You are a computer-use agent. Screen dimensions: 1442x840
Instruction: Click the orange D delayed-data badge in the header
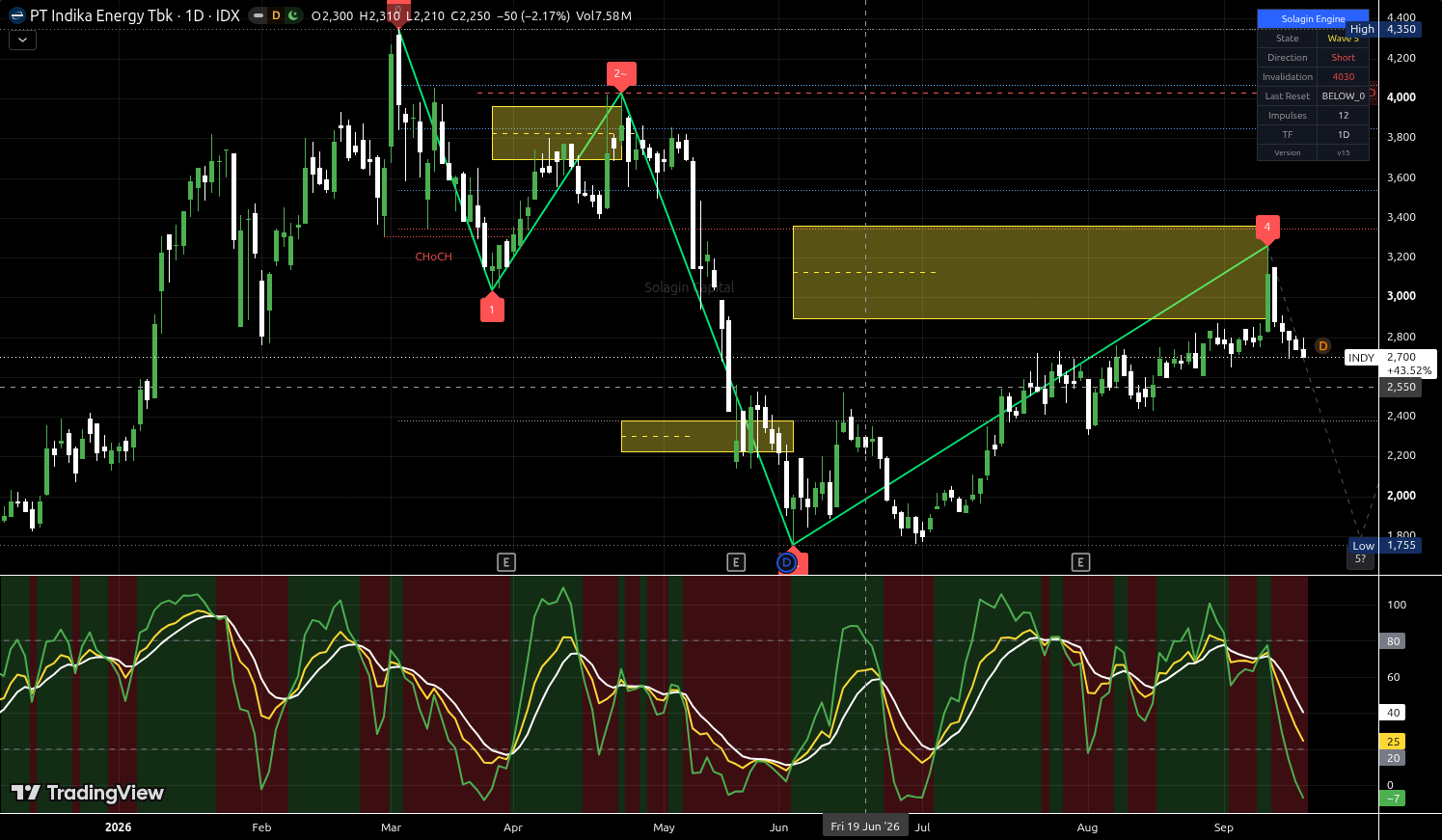pos(276,15)
